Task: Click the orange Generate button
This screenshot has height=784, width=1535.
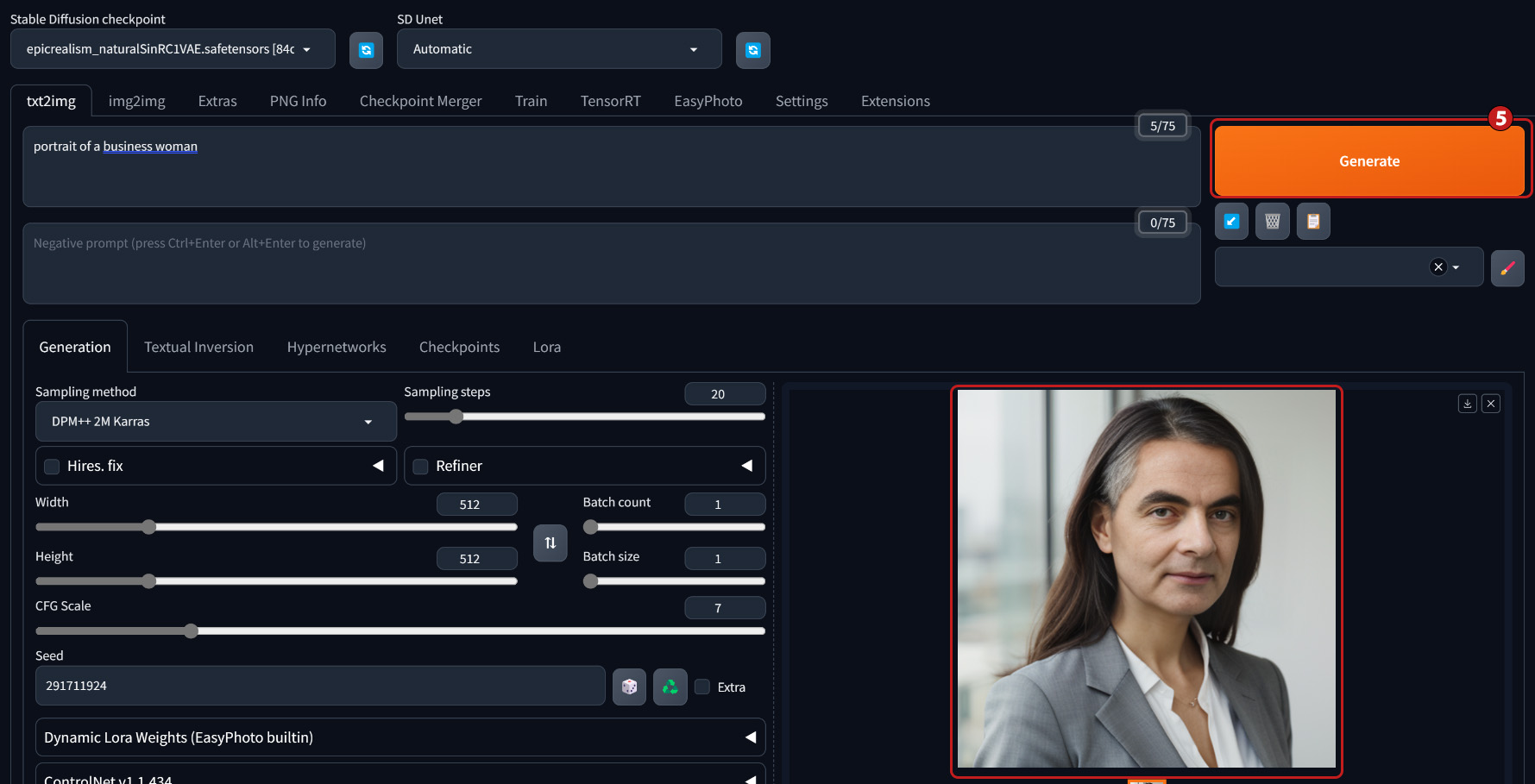Action: [1369, 161]
